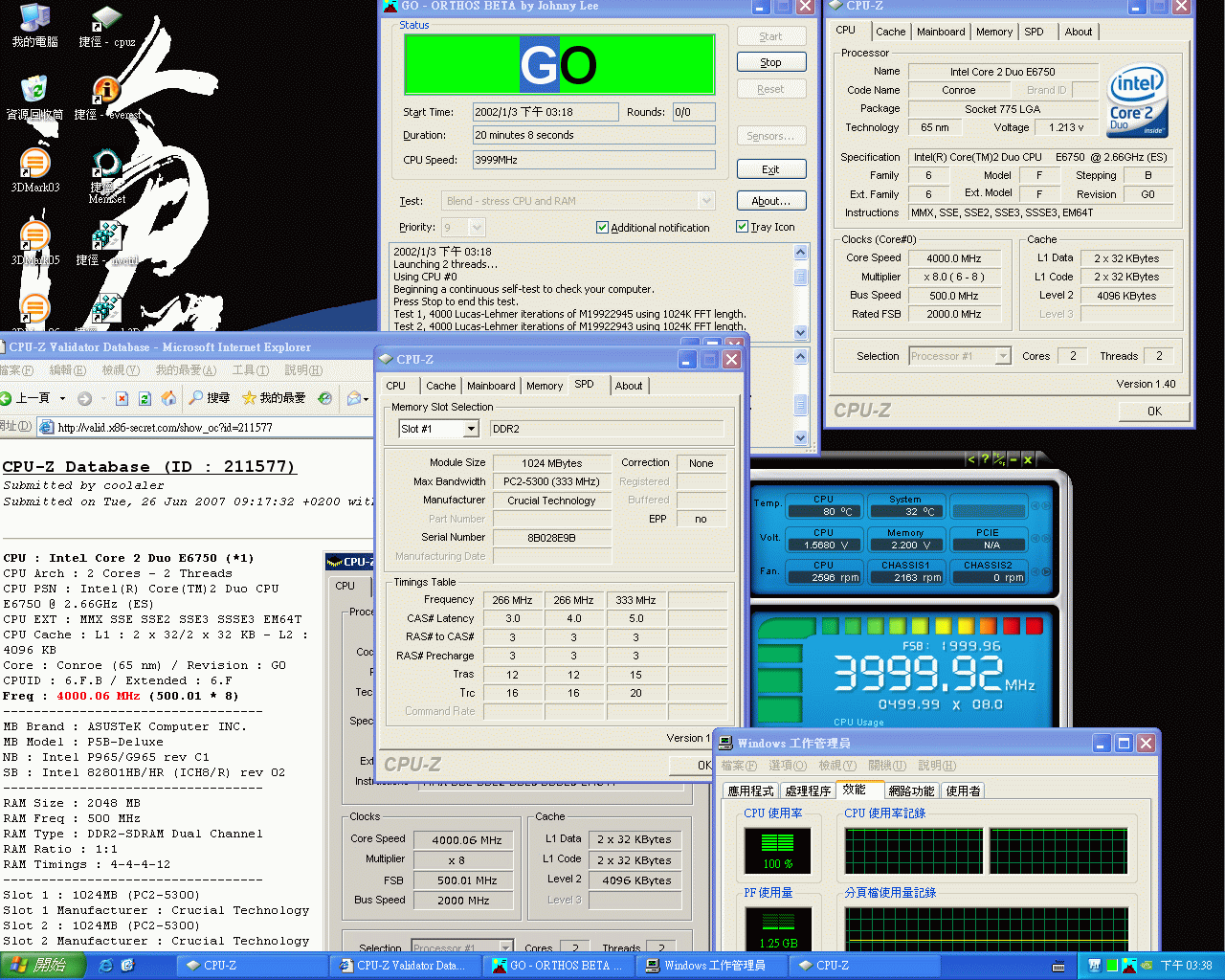Screen dimensions: 1225x980
Task: Open the My Computer desktop icon
Action: 34,25
